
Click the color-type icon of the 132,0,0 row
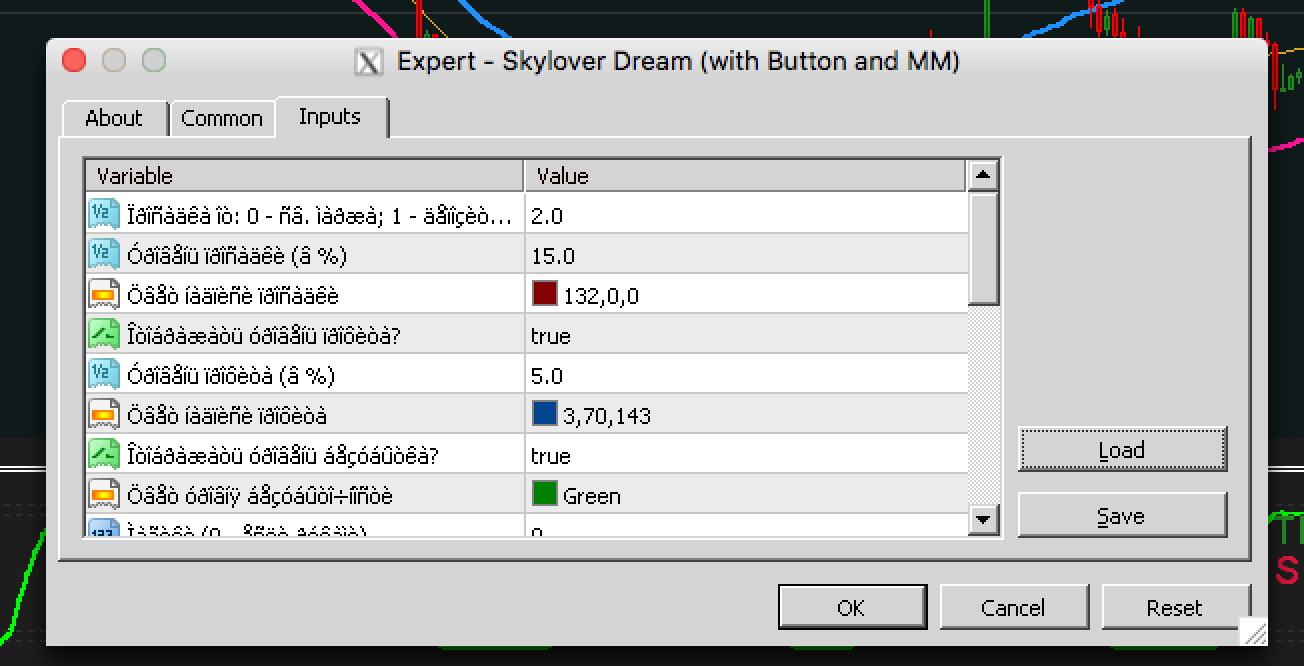click(x=104, y=295)
